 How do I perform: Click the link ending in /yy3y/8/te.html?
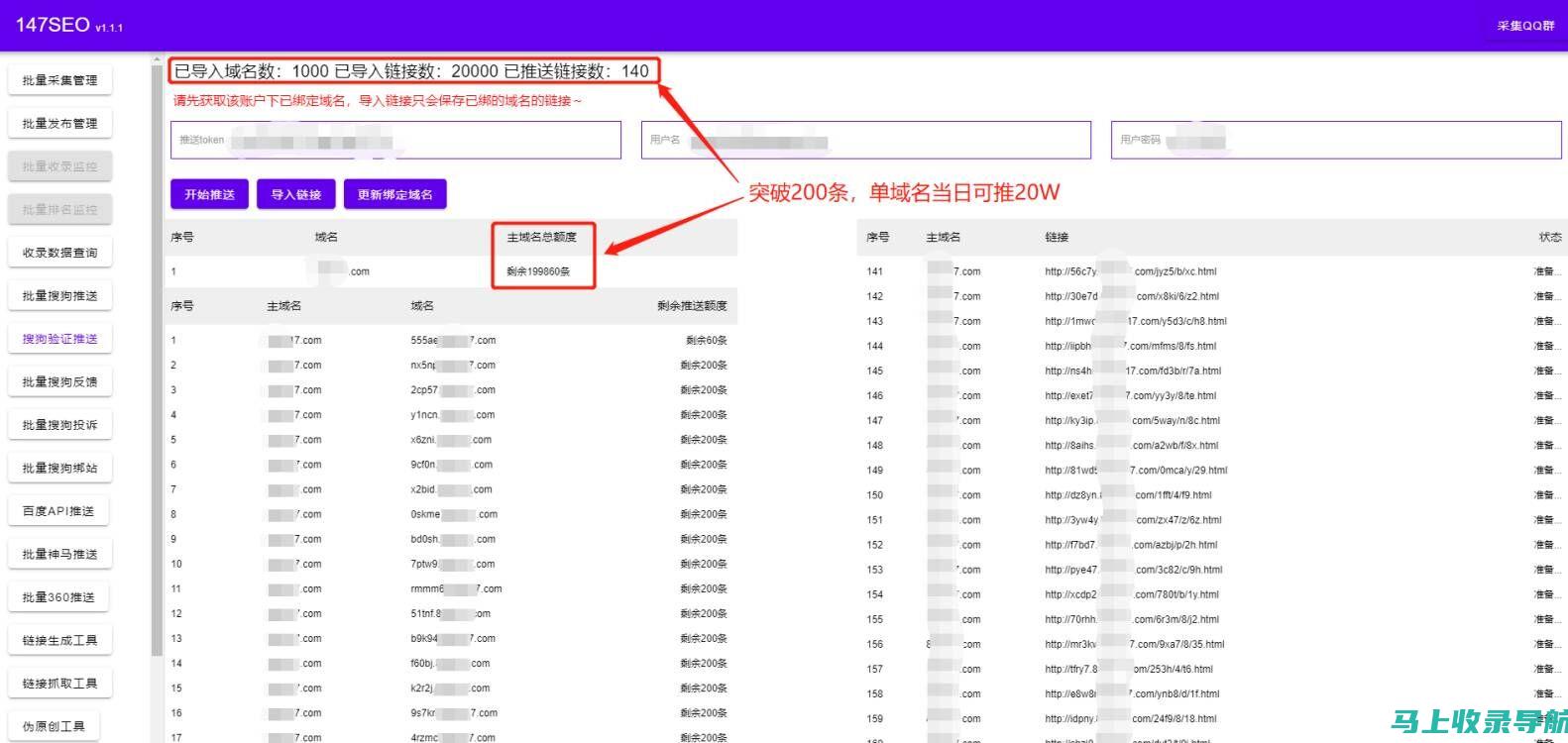click(x=1130, y=395)
